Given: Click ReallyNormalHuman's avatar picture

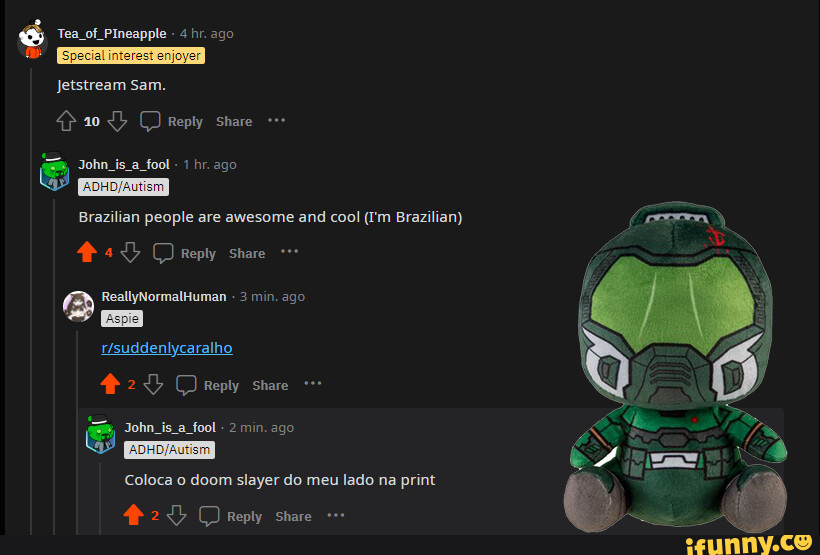Looking at the screenshot, I should click(78, 306).
